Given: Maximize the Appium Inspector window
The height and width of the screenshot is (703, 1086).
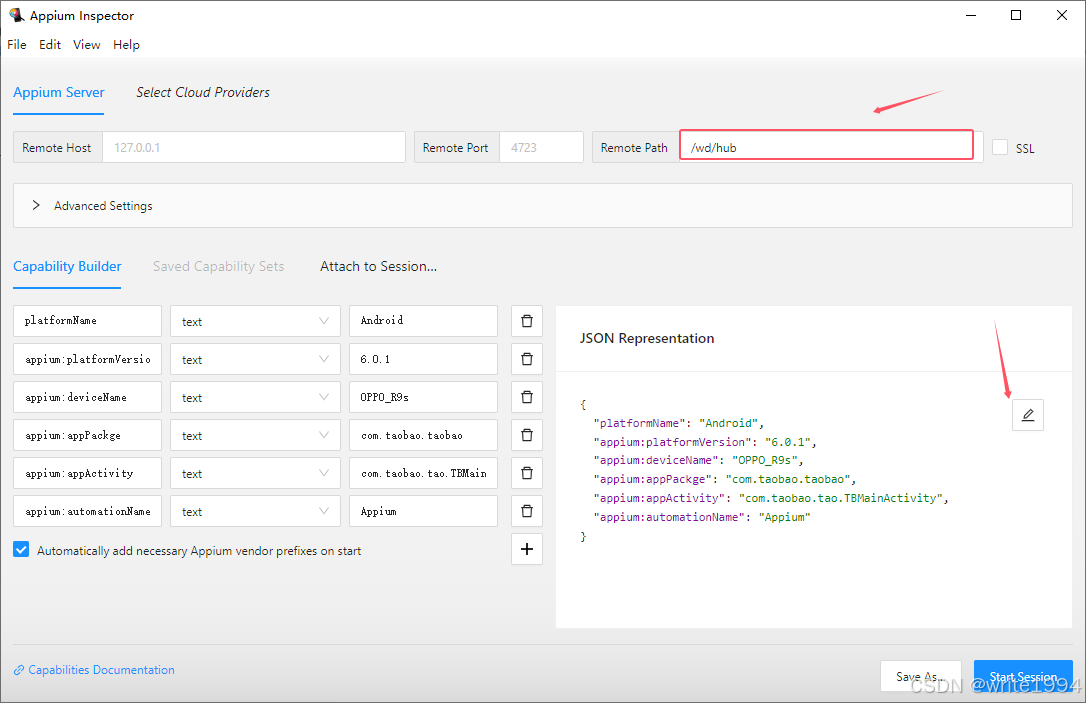Looking at the screenshot, I should 1016,15.
